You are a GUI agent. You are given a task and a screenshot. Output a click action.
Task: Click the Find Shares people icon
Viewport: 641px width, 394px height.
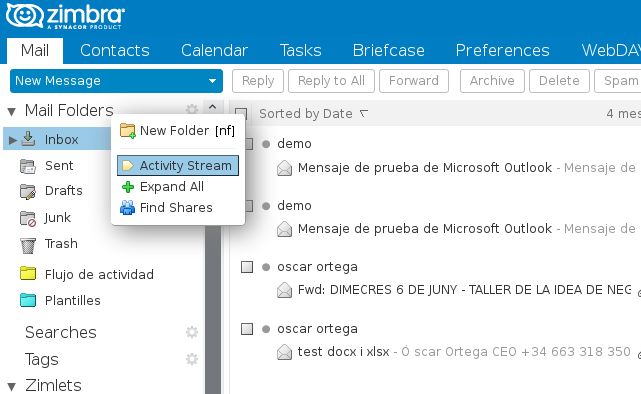click(128, 207)
